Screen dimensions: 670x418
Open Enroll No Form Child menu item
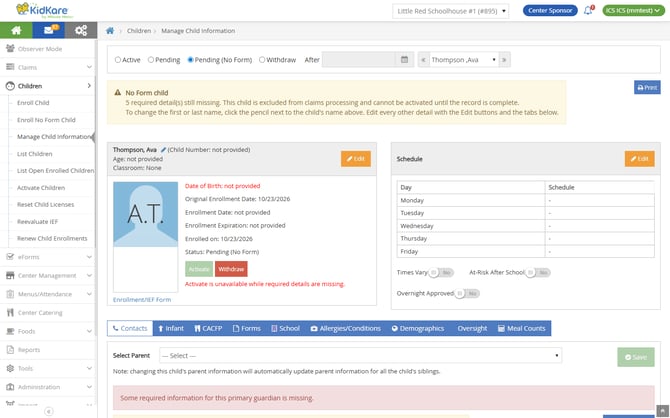tap(46, 120)
